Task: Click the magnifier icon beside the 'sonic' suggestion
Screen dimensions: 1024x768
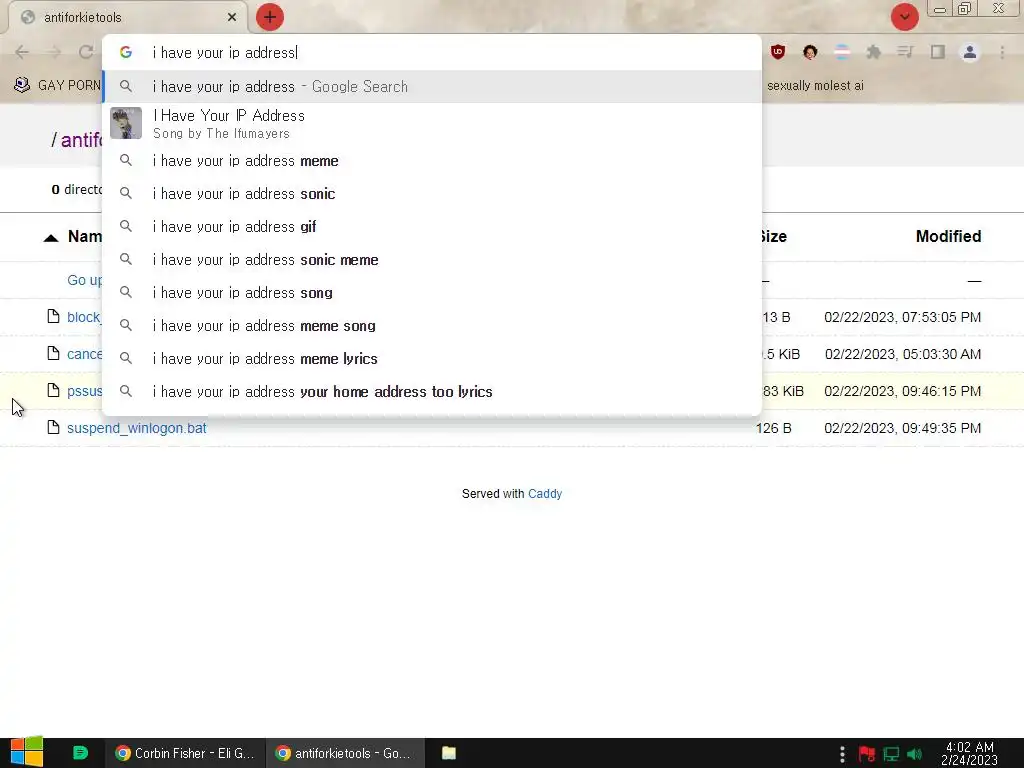Action: pyautogui.click(x=126, y=193)
